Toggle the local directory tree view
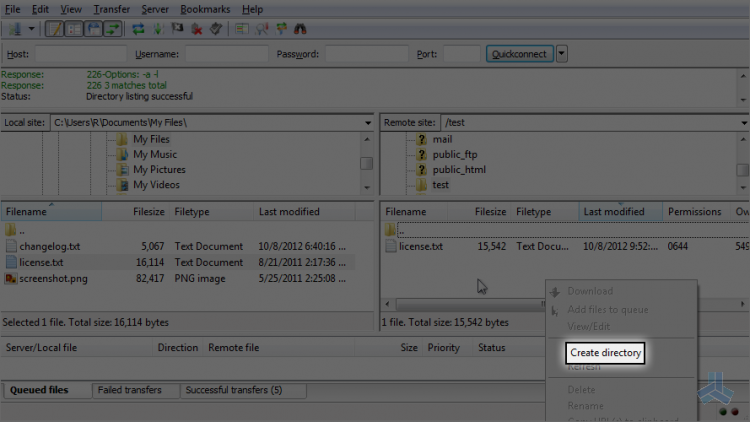This screenshot has width=750, height=422. coord(74,29)
